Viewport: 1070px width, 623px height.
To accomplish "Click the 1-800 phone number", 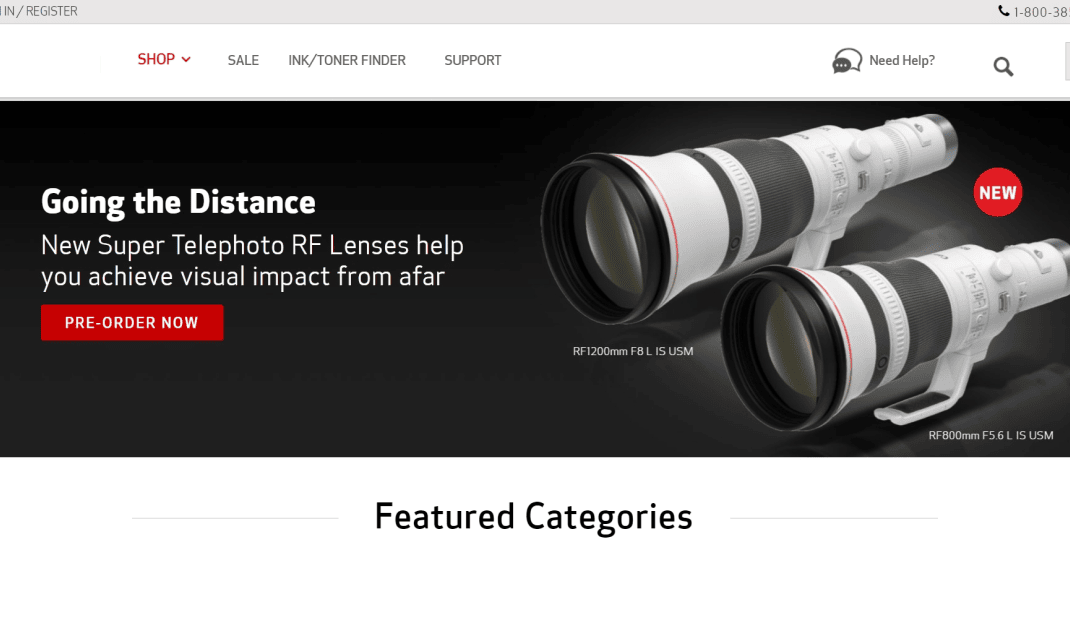I will tap(1041, 12).
